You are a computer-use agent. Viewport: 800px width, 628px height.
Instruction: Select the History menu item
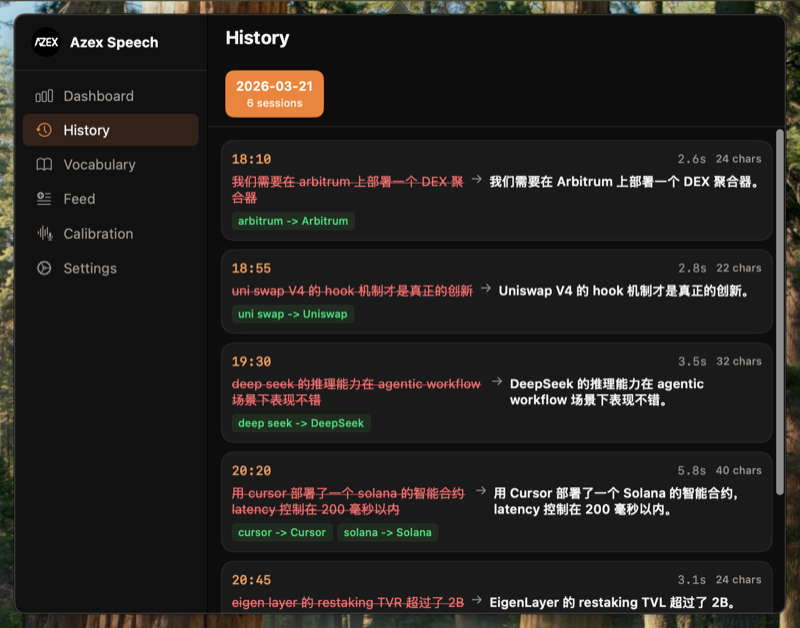coord(111,130)
